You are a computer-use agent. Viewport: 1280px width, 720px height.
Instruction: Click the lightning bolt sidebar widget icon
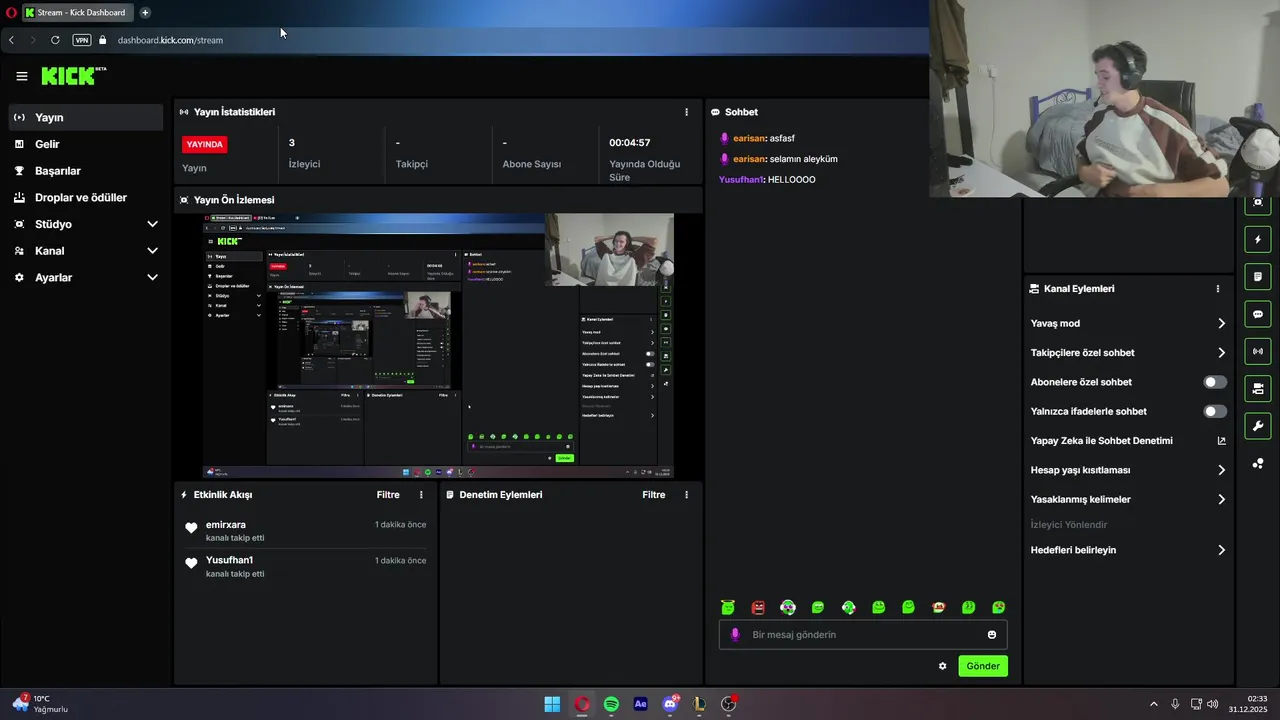click(1258, 240)
